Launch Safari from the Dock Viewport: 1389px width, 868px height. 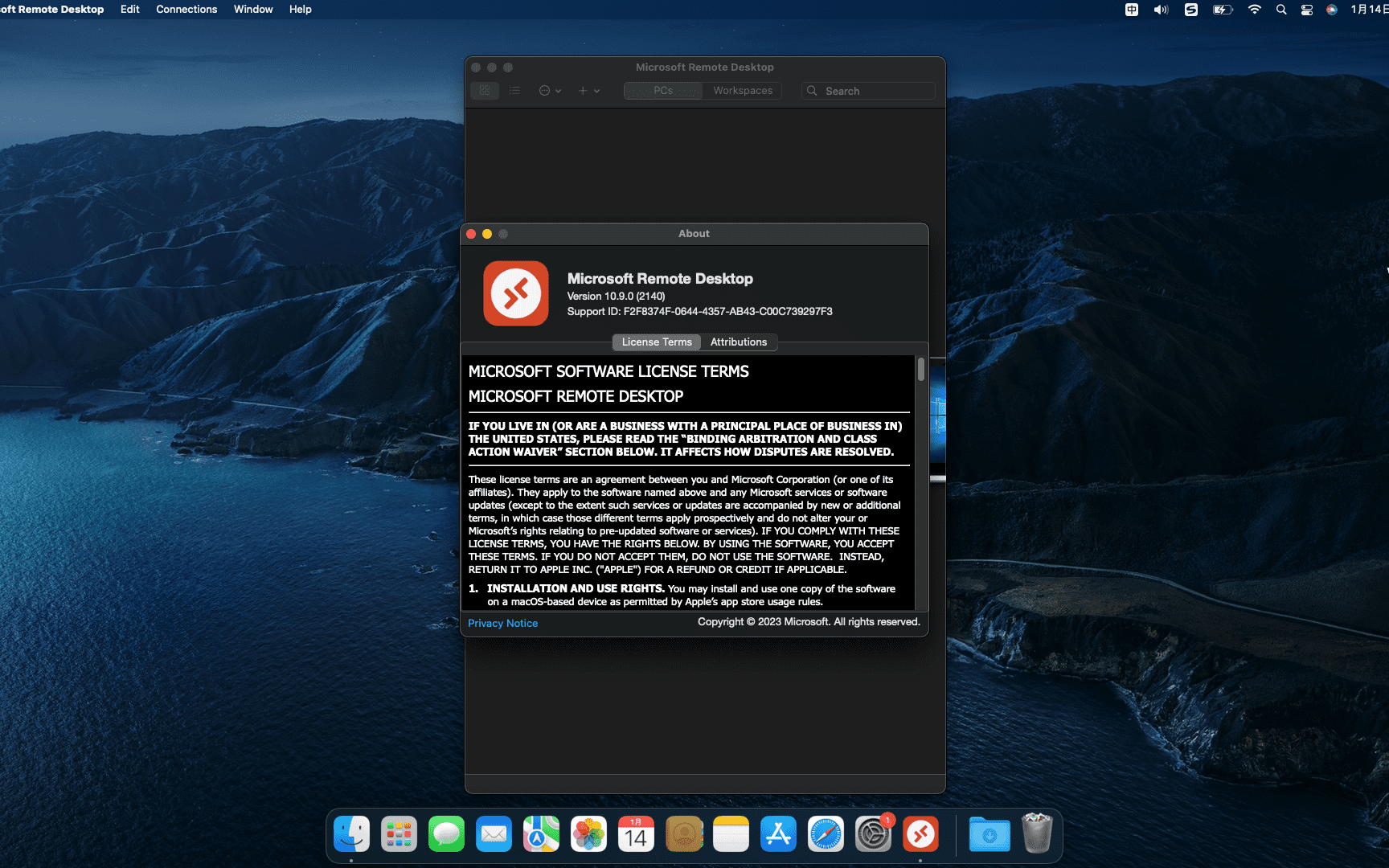point(826,834)
